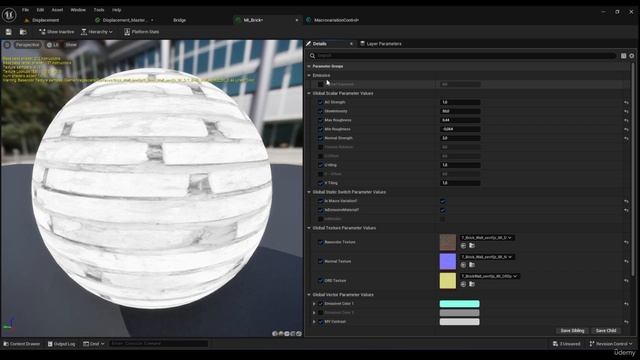Toggle the Normal Strength override checkbox
The width and height of the screenshot is (640, 360).
(x=320, y=138)
